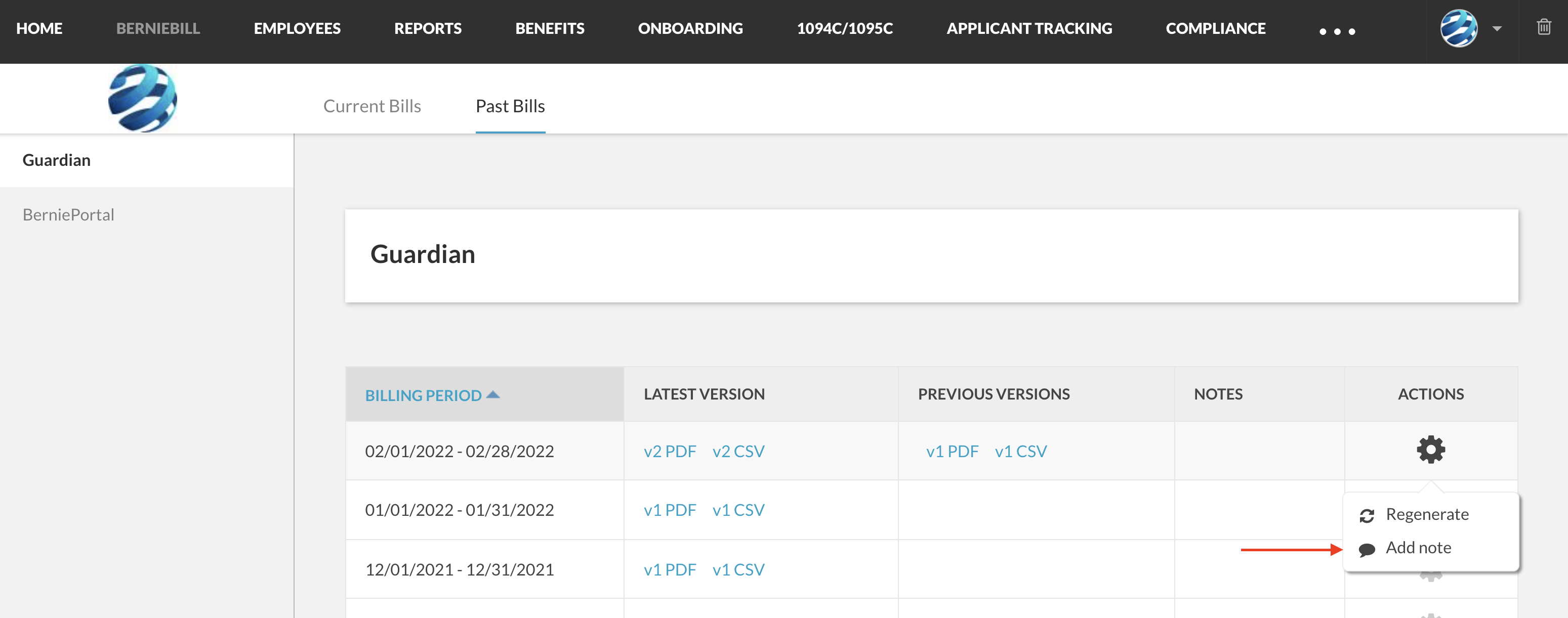Open ONBOARDING navigation item

690,29
